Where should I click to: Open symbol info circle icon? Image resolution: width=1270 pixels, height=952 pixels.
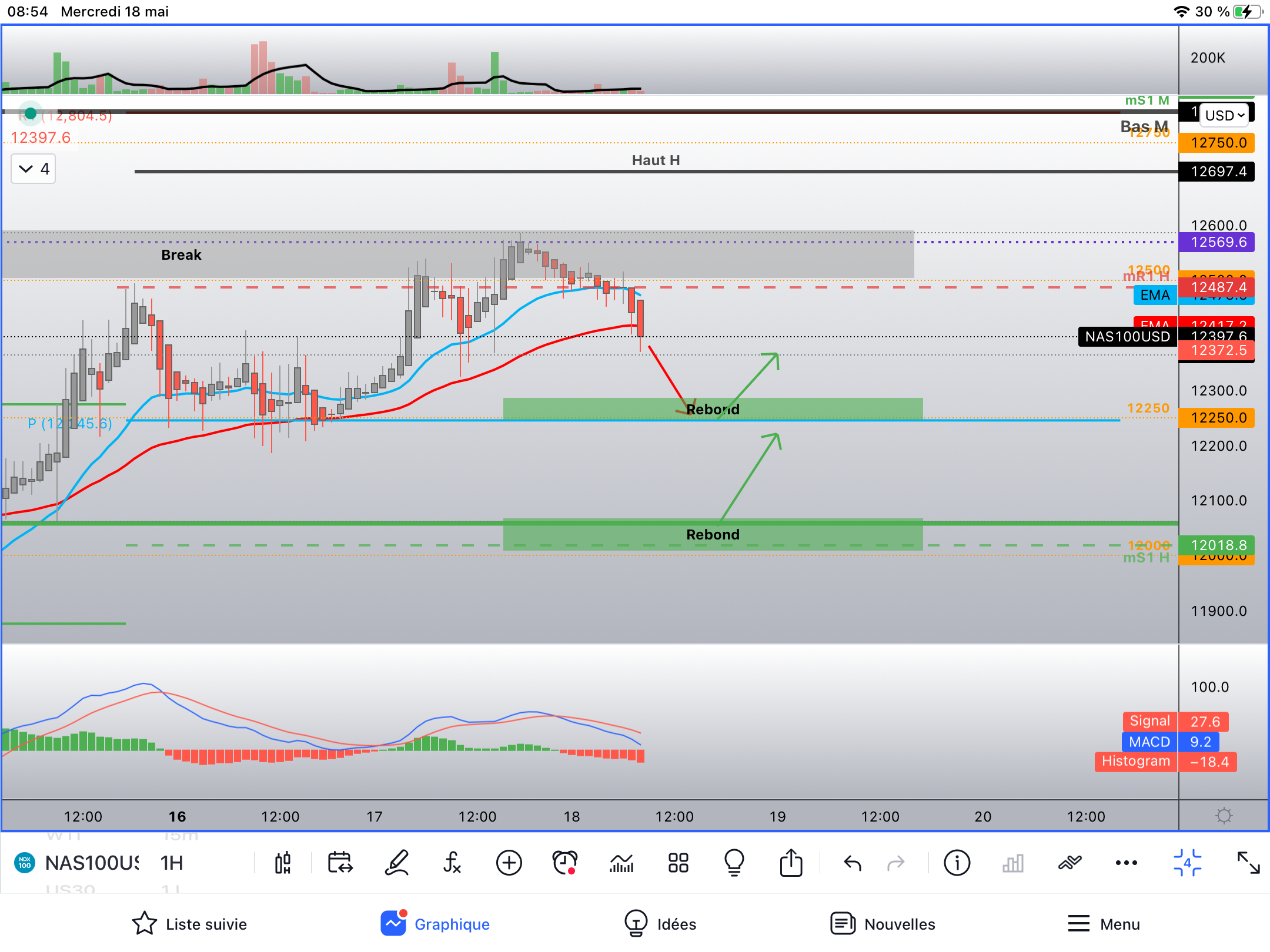pos(957,863)
